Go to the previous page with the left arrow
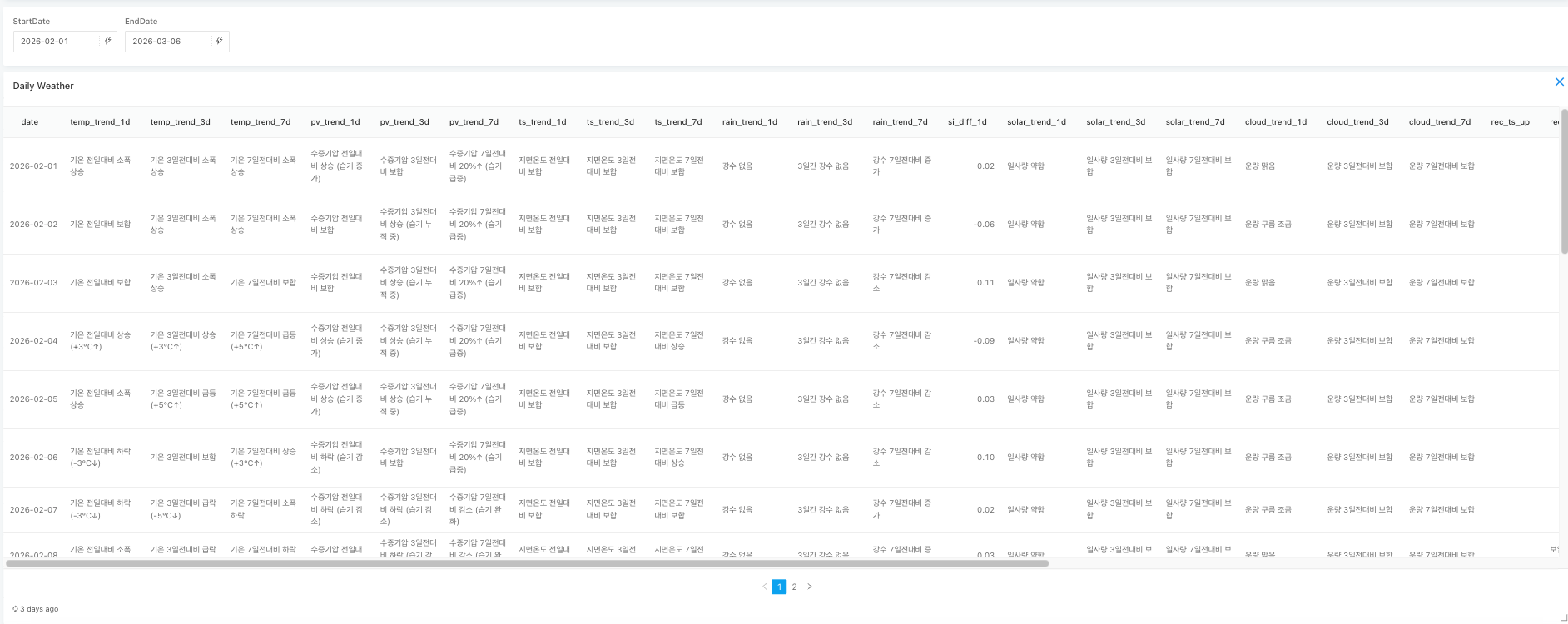This screenshot has width=1568, height=624. pyautogui.click(x=764, y=587)
